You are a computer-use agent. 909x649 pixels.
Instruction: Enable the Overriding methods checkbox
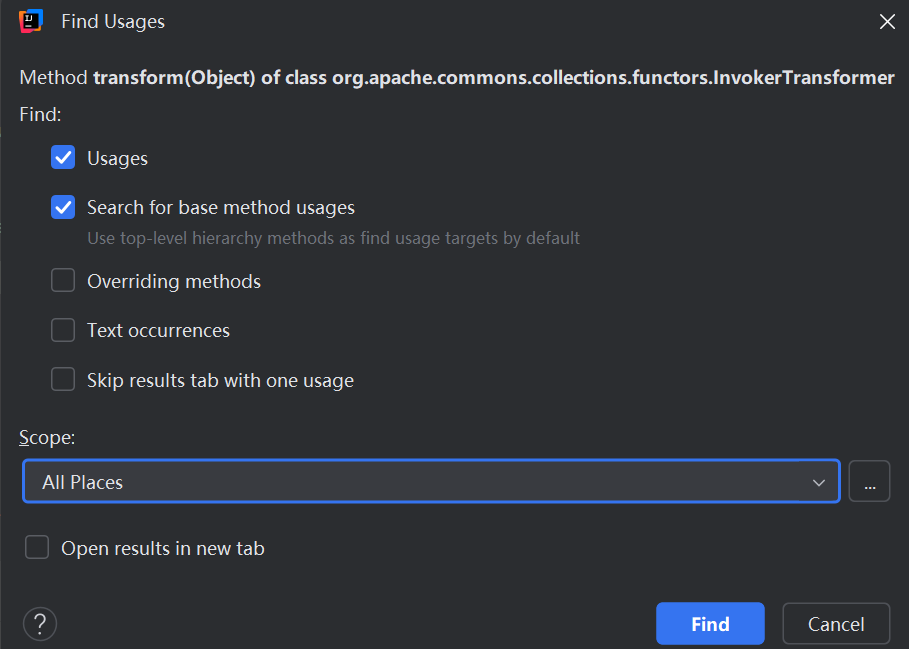click(x=63, y=280)
